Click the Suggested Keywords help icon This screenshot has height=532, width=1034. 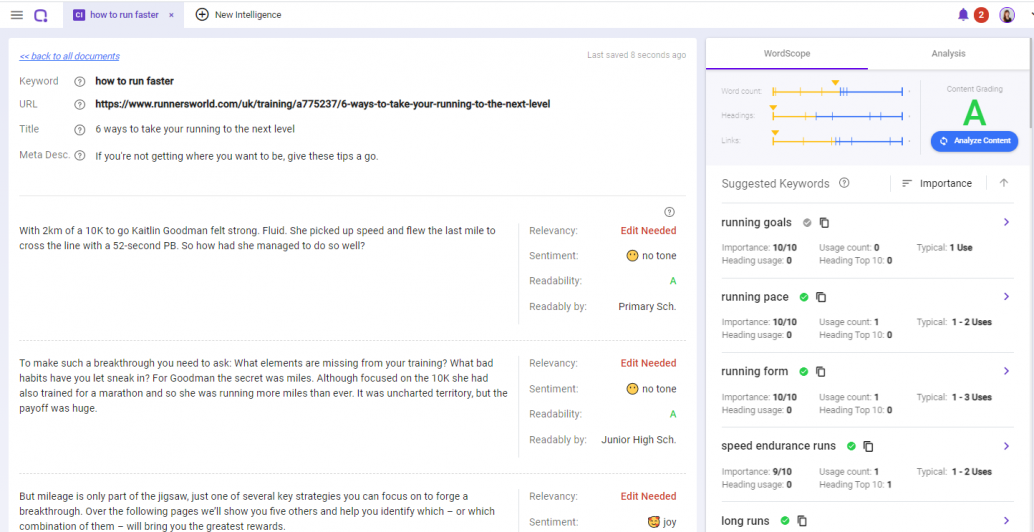tap(843, 183)
